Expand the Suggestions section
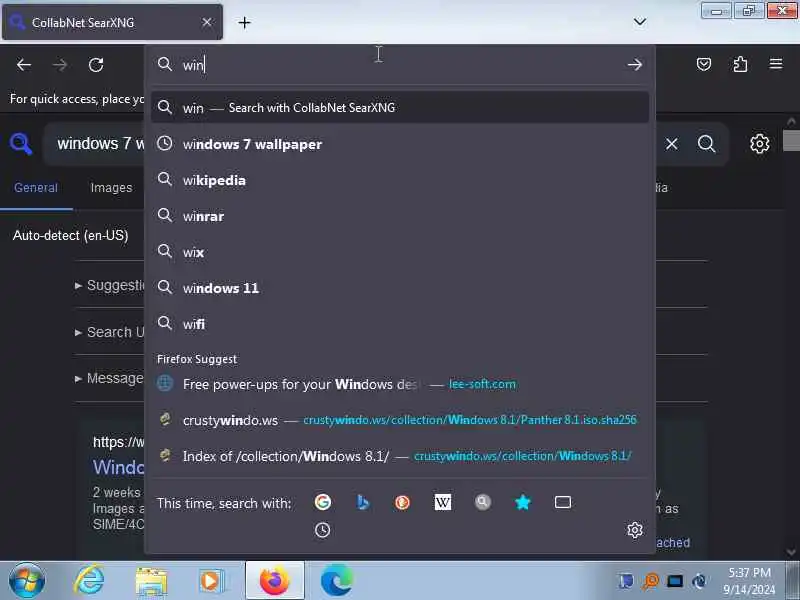This screenshot has height=600, width=800. tap(110, 285)
